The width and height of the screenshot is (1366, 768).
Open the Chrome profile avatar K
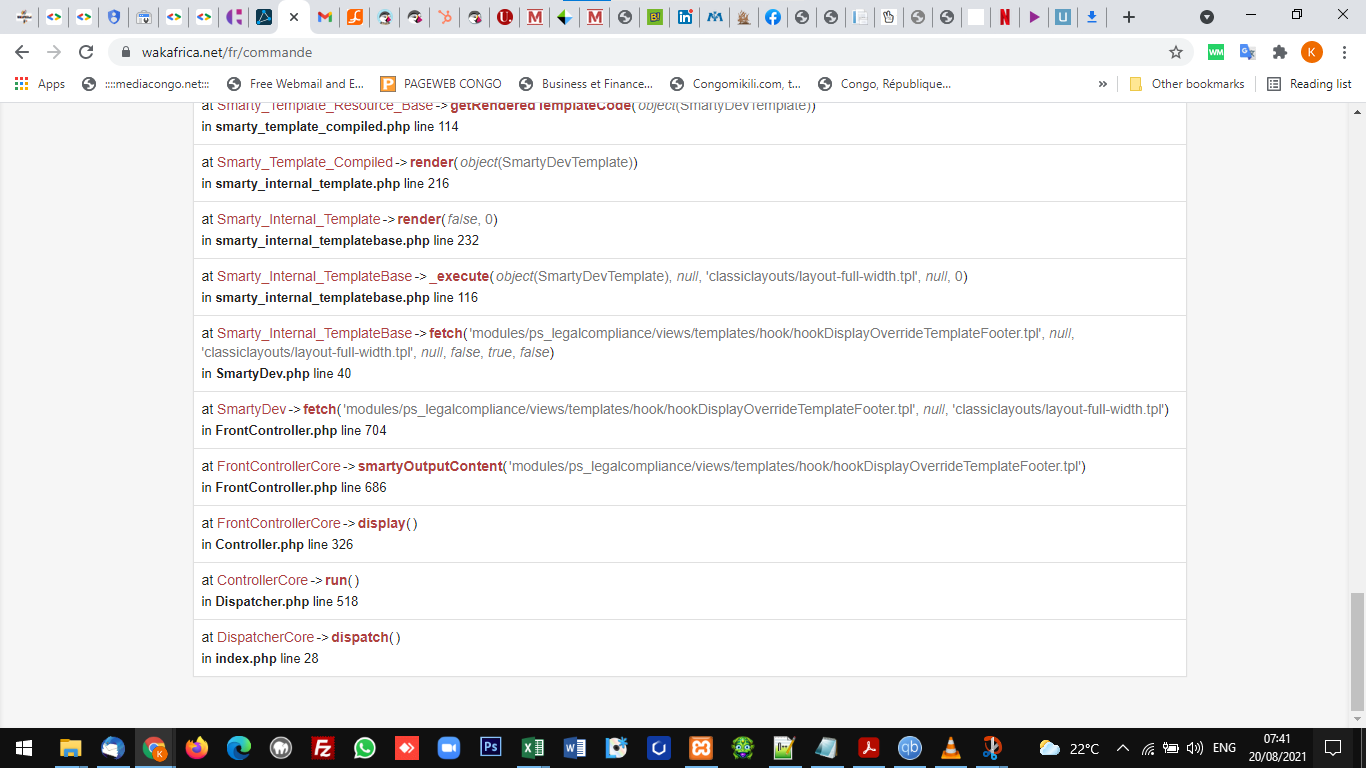tap(1311, 52)
